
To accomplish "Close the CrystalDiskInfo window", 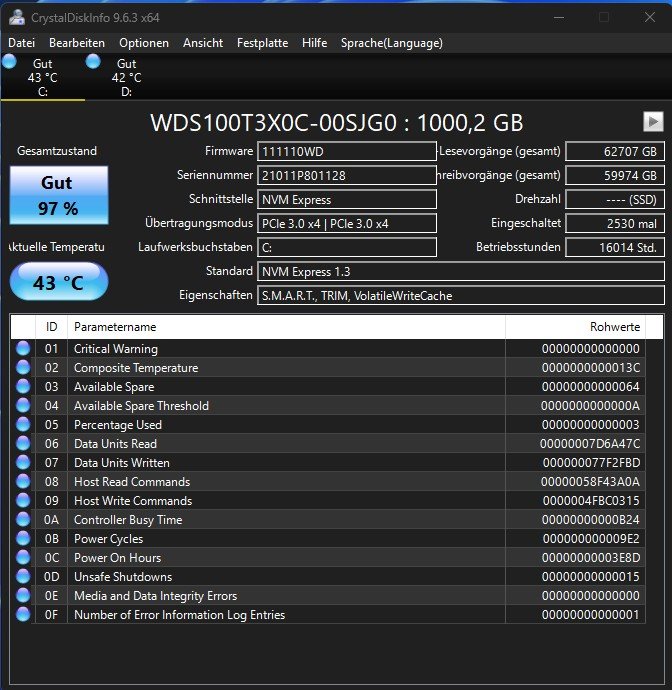I will point(650,18).
